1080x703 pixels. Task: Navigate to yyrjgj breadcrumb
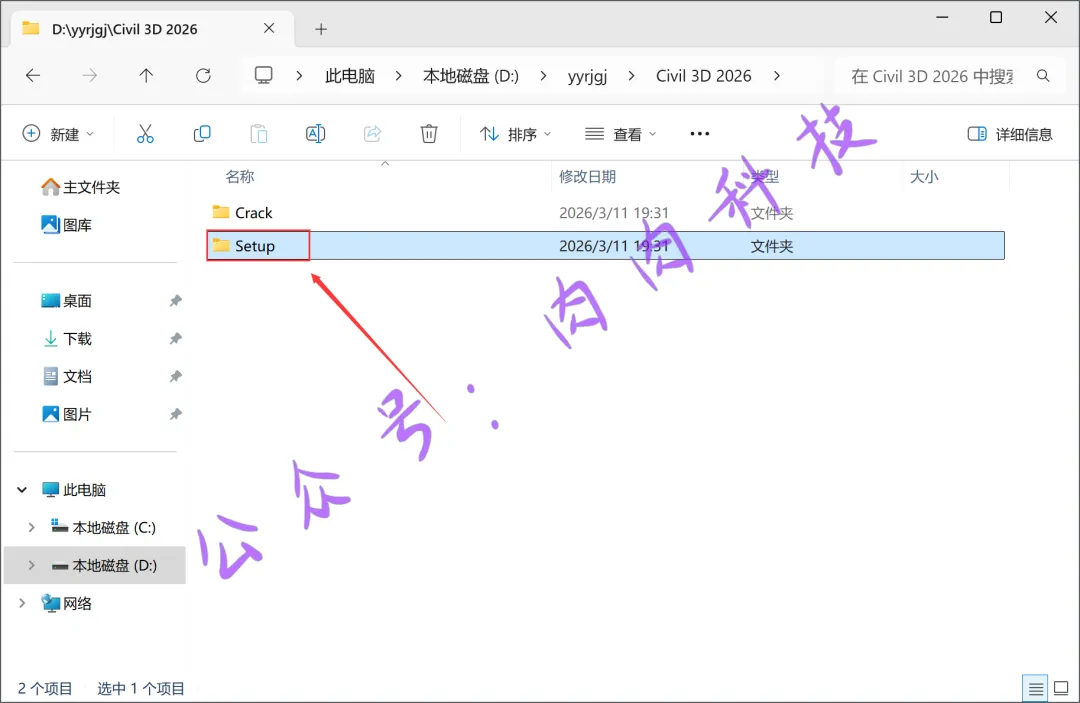coord(587,76)
